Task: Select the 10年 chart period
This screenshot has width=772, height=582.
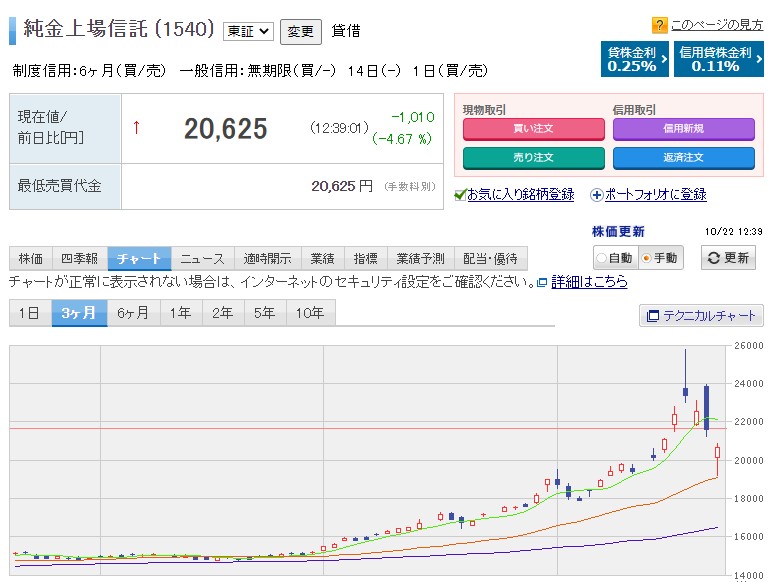Action: (310, 313)
